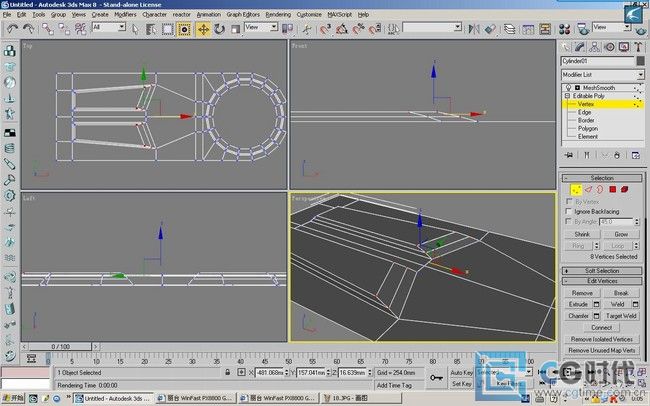
Task: Activate the Select and Scale tool
Action: point(235,29)
